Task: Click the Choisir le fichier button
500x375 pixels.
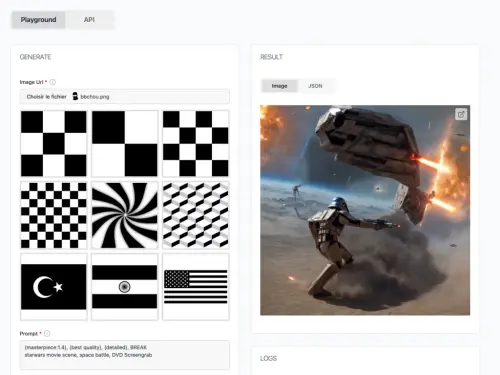Action: pos(47,97)
